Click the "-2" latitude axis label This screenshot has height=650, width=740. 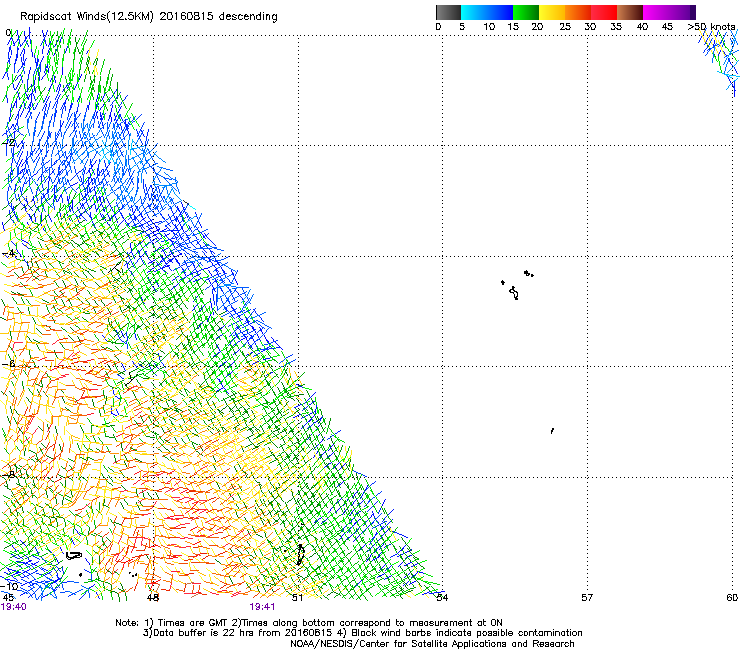pos(8,143)
